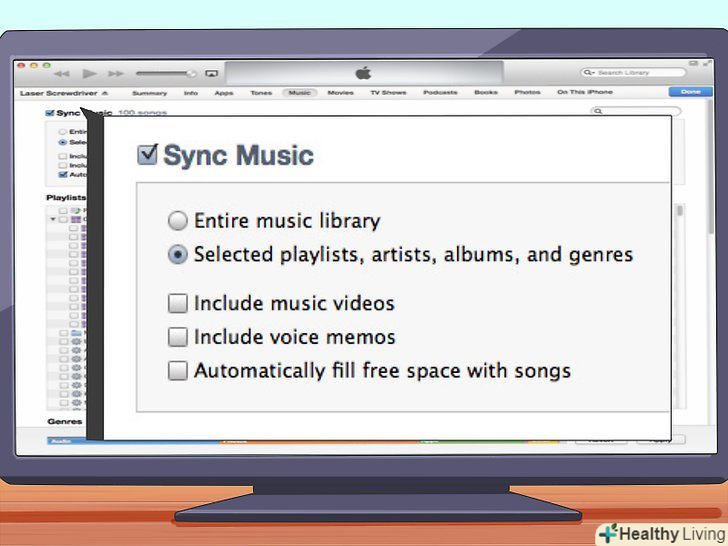Click the Apple logo in the status display
The height and width of the screenshot is (546, 728).
tap(364, 73)
